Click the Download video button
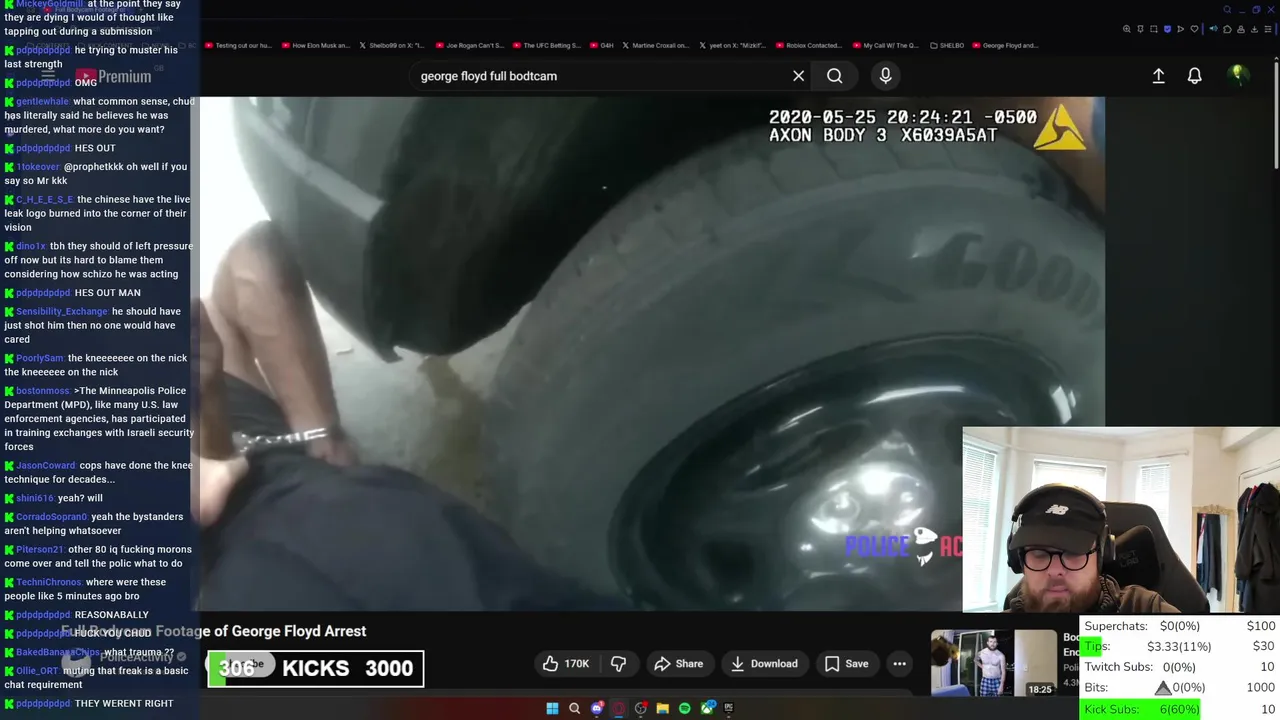This screenshot has height=720, width=1280. (x=764, y=664)
